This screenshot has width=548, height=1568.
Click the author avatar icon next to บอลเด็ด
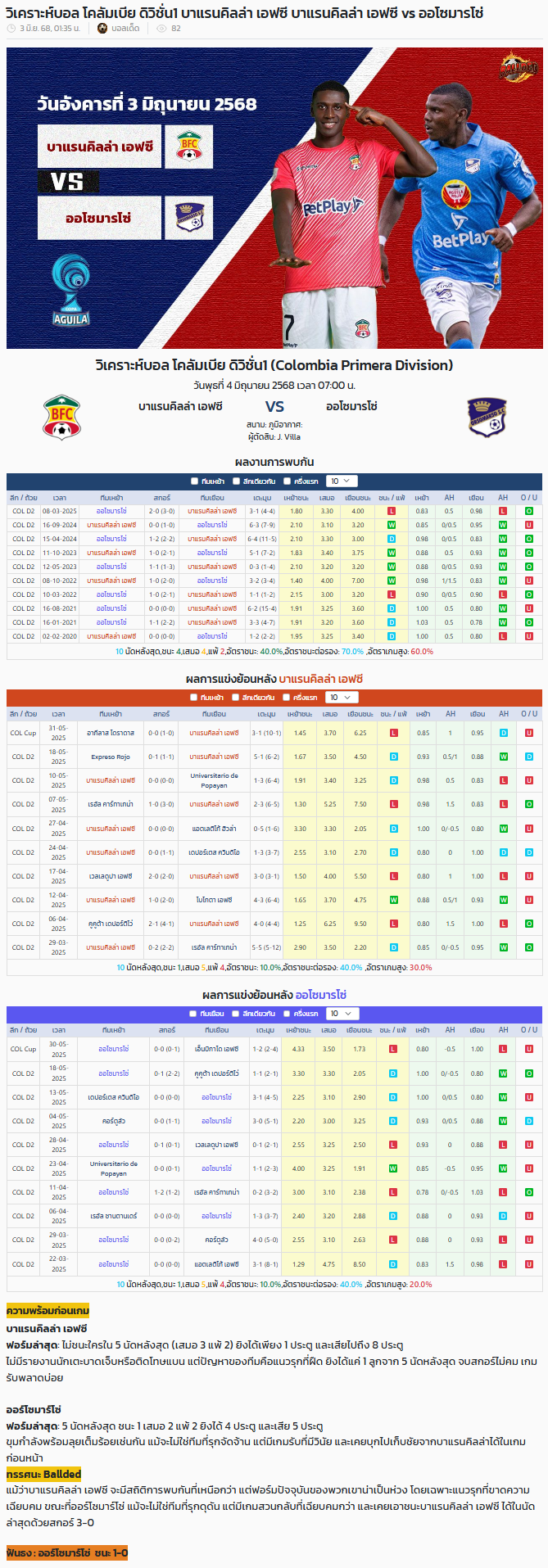pyautogui.click(x=102, y=28)
